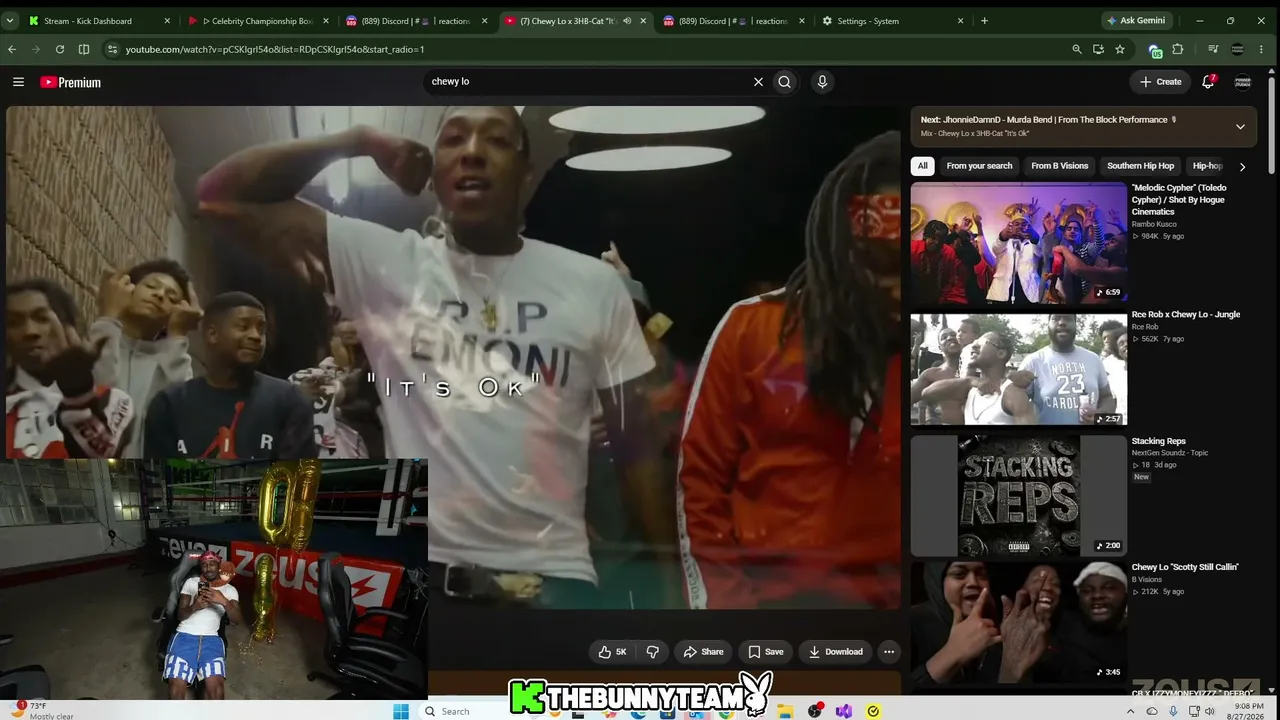The width and height of the screenshot is (1280, 720).
Task: Open the Stacking Reps video thumbnail
Action: [x=1018, y=495]
